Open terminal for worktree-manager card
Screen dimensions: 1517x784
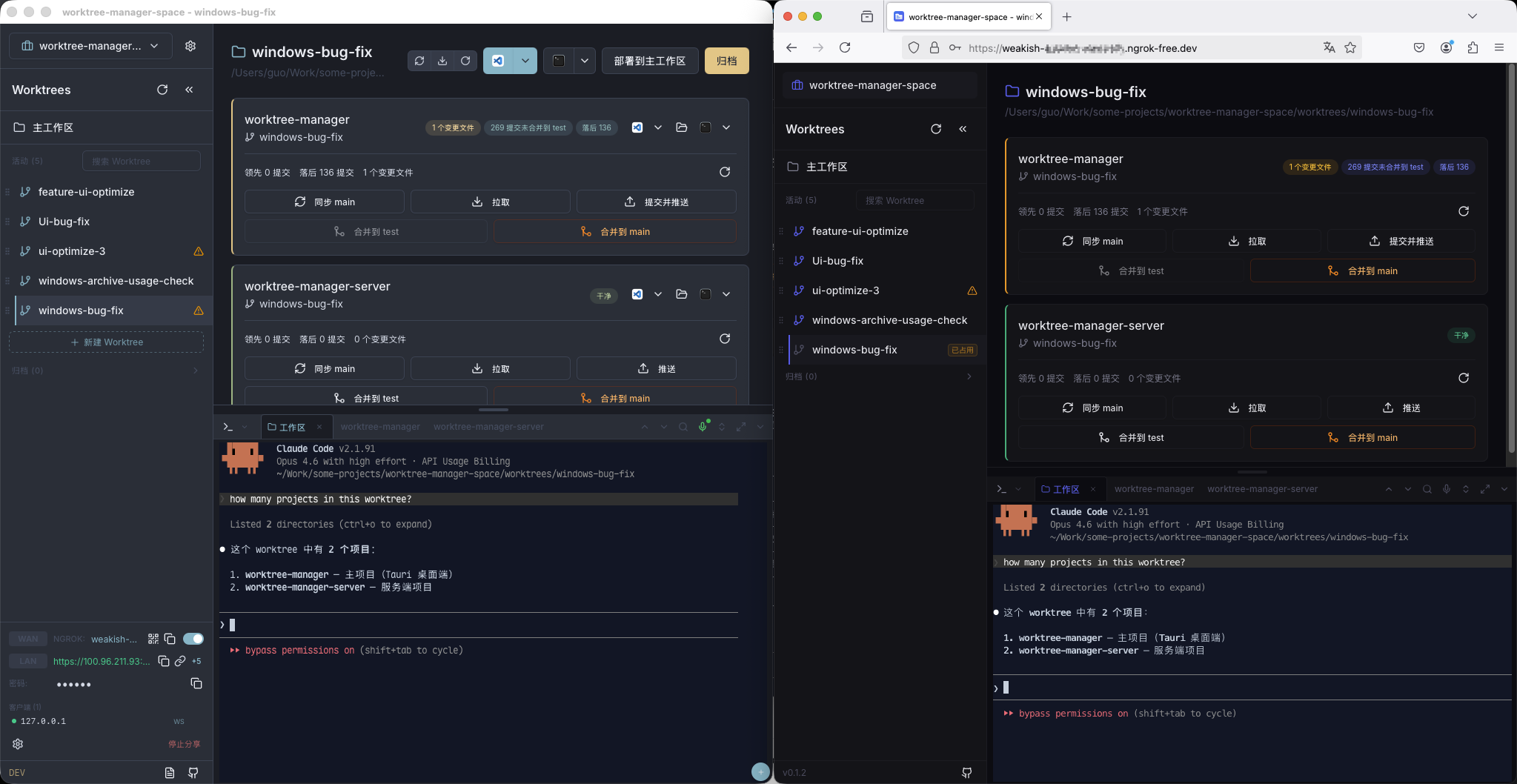tap(705, 127)
